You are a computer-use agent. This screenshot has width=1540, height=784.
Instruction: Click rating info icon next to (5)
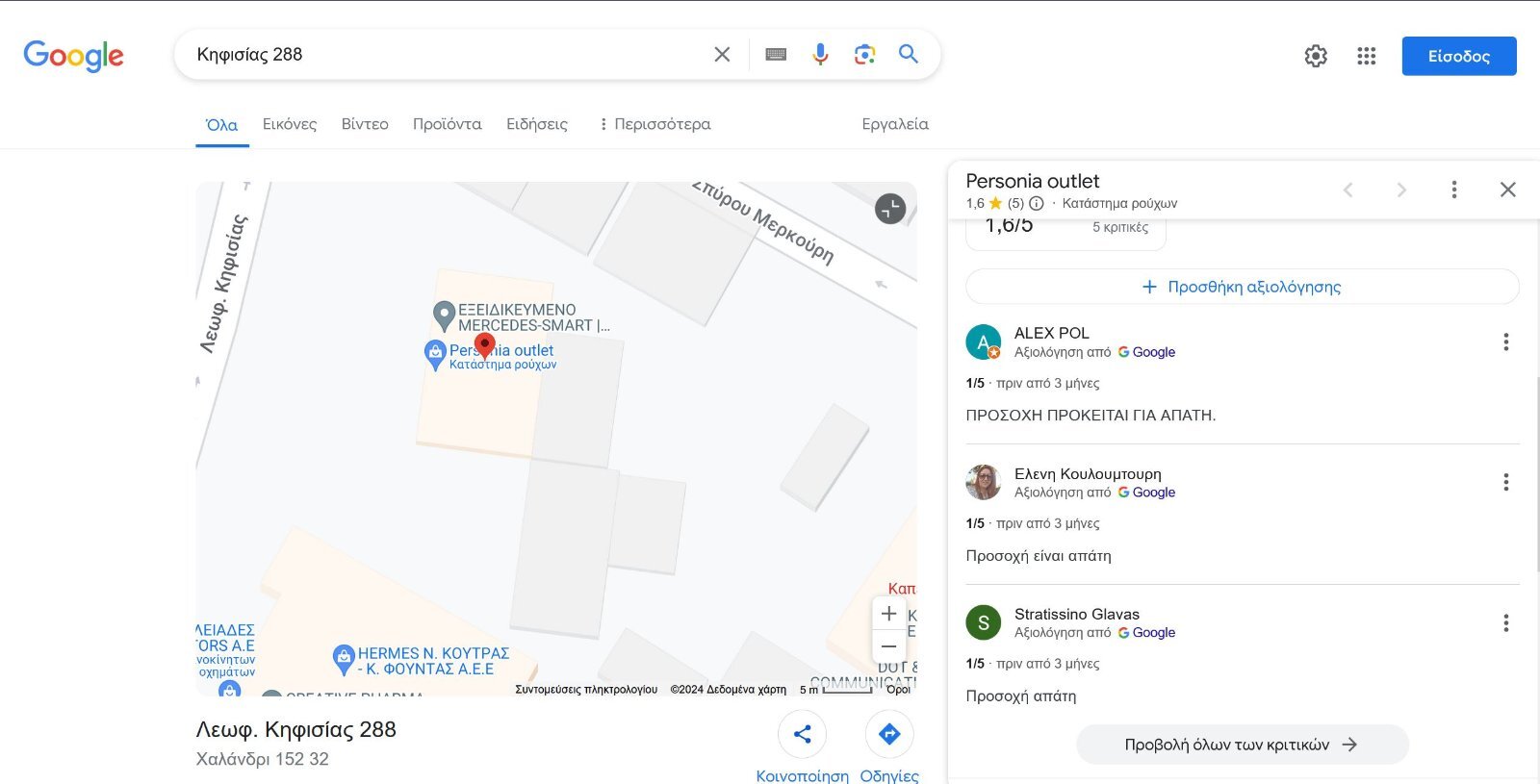click(x=1037, y=203)
